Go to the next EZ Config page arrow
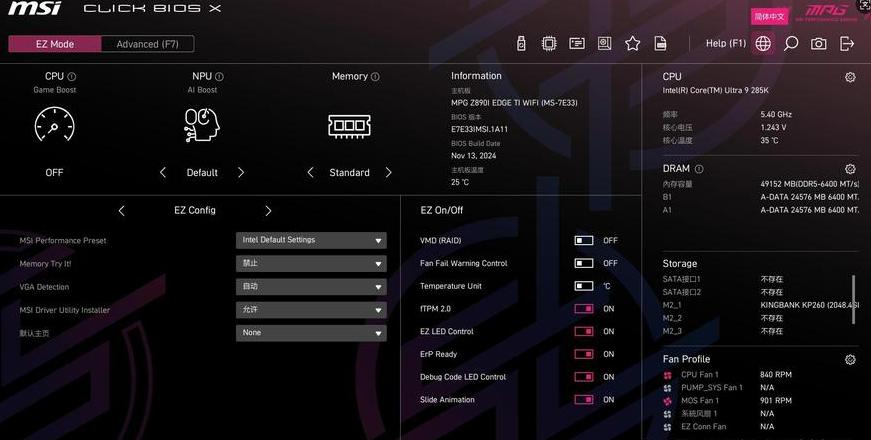The image size is (871, 440). click(268, 211)
